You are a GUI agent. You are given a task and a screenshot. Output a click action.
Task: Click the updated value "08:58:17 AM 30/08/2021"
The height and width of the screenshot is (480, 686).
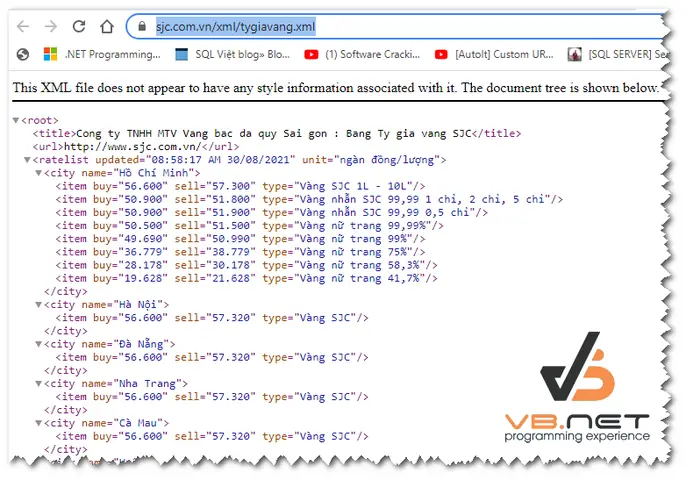point(220,160)
